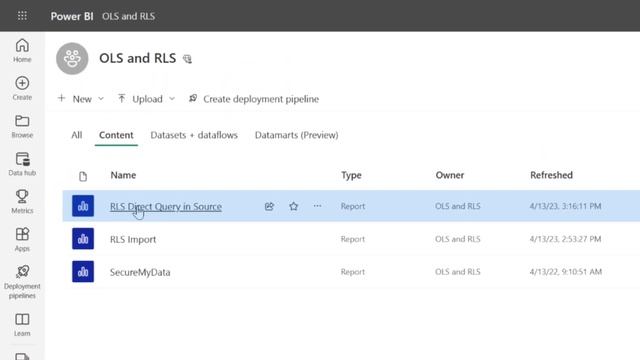This screenshot has height=360, width=640.
Task: Sort by the Owner column header
Action: pyautogui.click(x=450, y=175)
